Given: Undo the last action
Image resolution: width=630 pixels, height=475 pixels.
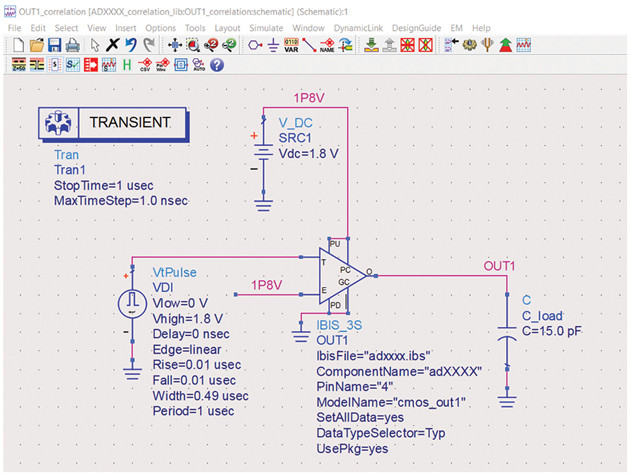Looking at the screenshot, I should coord(131,45).
